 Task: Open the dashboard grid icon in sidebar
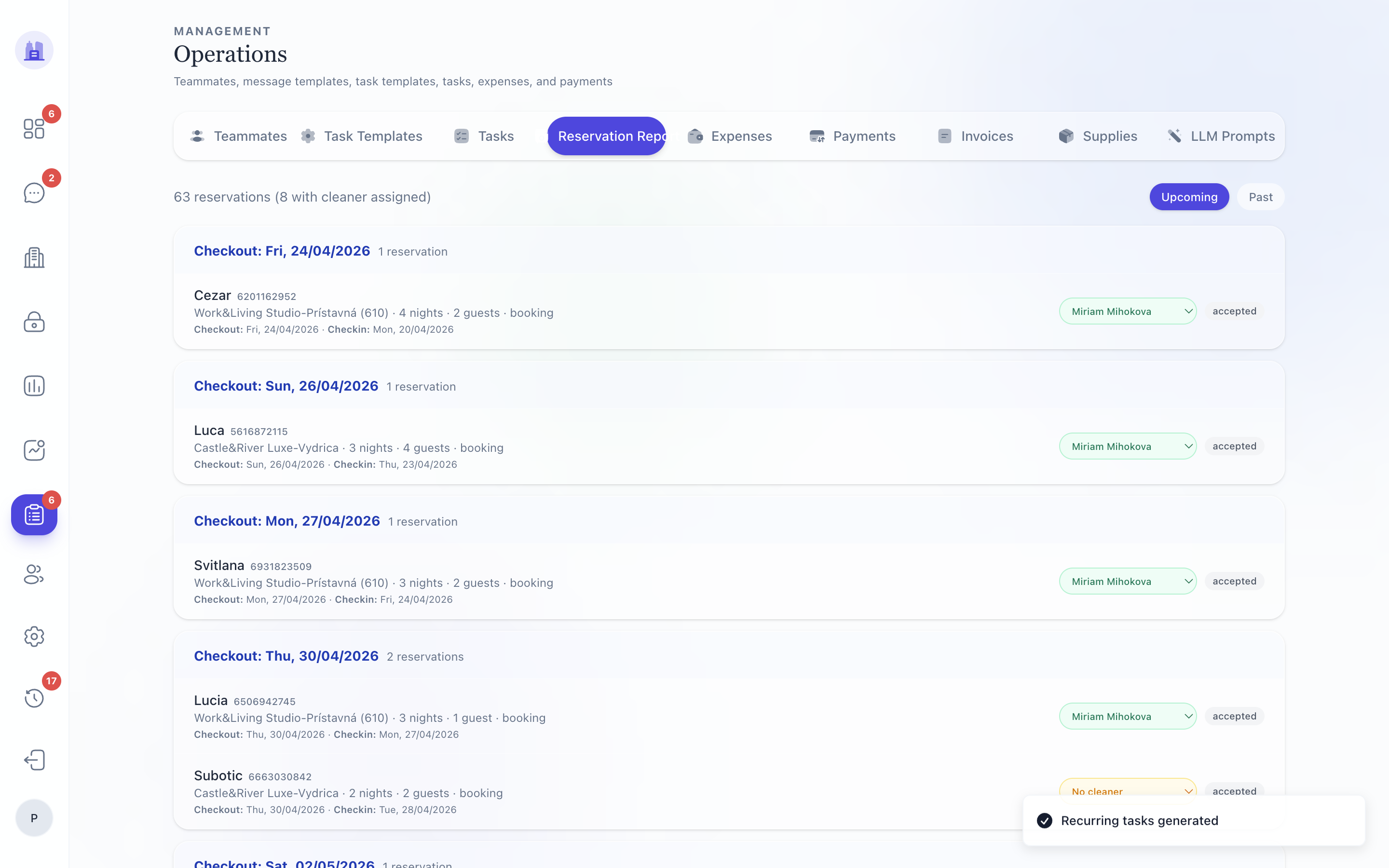point(34,129)
